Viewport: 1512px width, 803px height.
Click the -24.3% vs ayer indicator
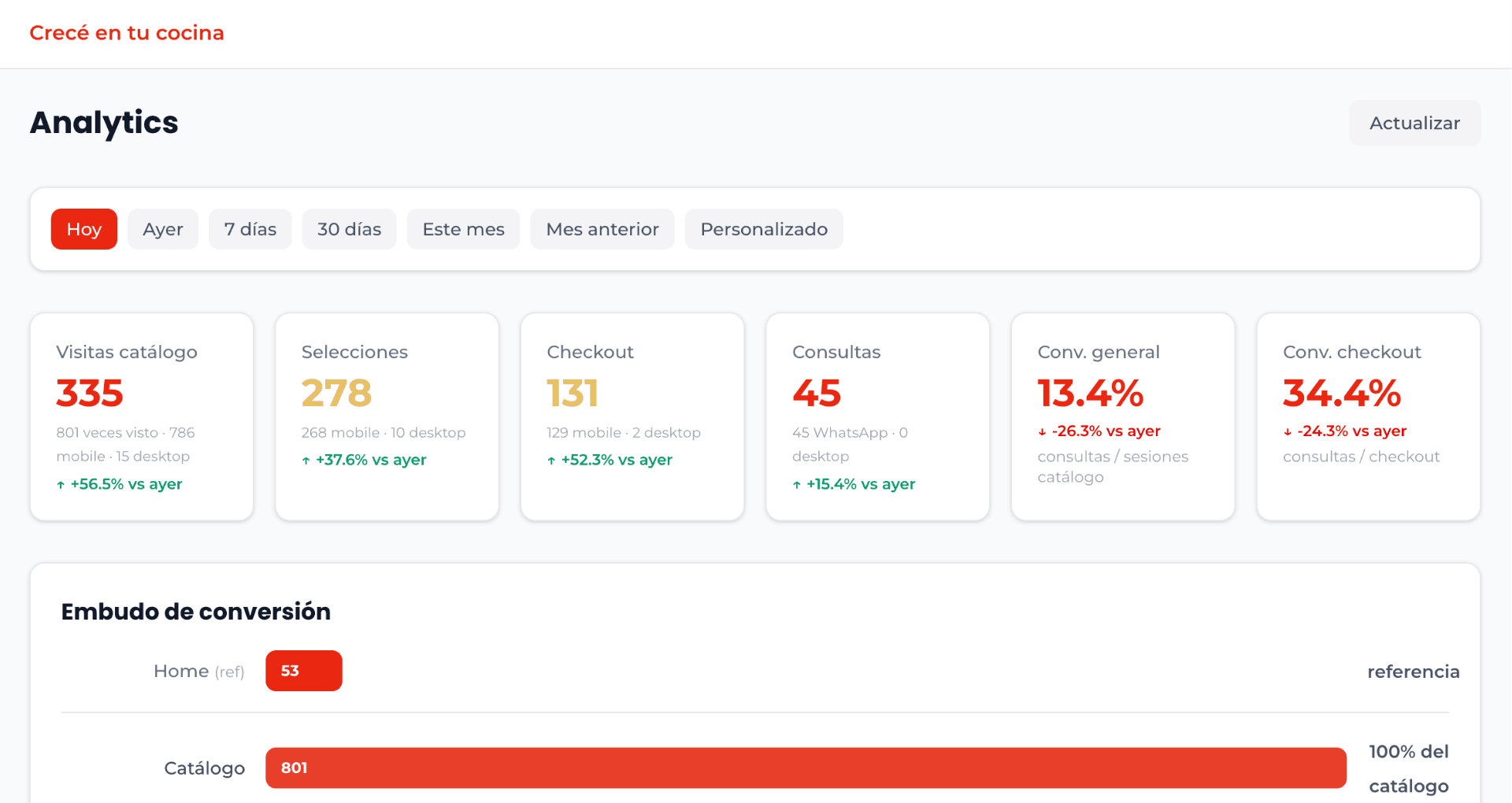(x=1345, y=431)
